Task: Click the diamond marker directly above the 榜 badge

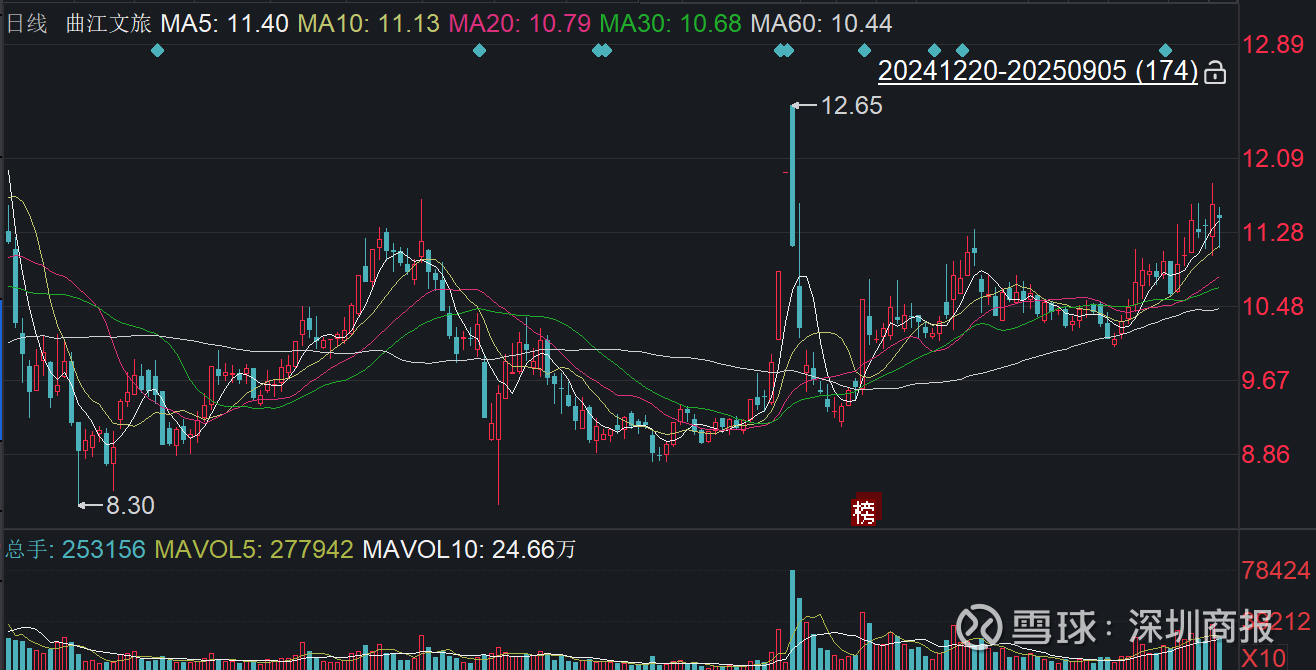Action: (864, 51)
